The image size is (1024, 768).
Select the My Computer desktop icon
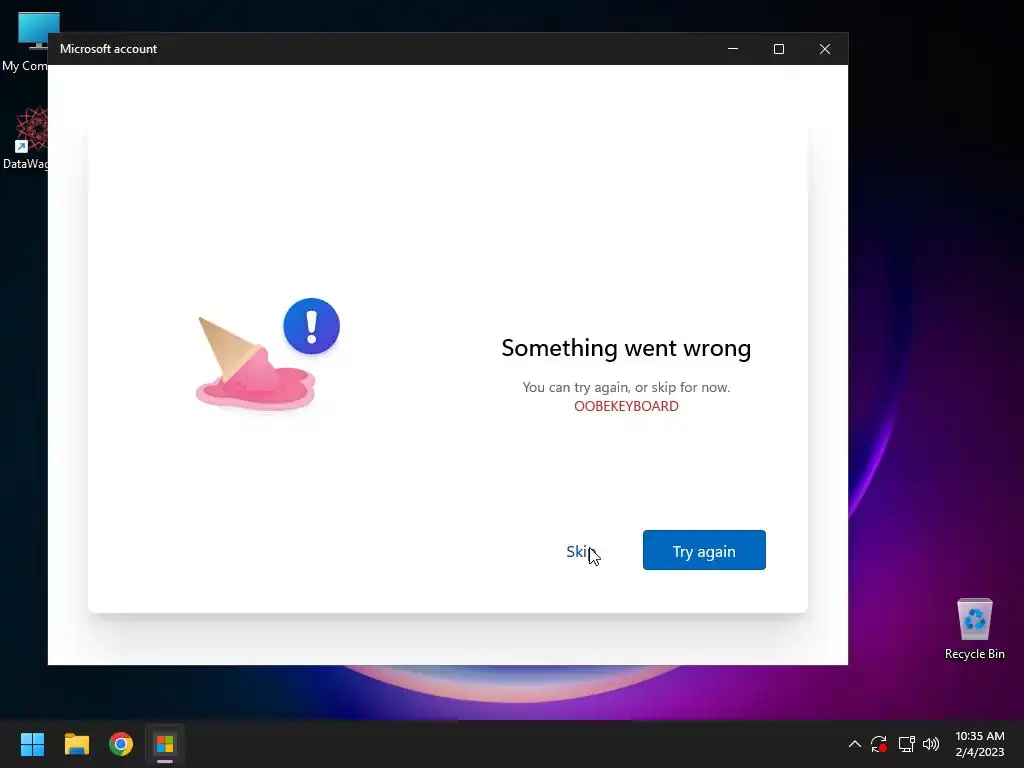[26, 42]
